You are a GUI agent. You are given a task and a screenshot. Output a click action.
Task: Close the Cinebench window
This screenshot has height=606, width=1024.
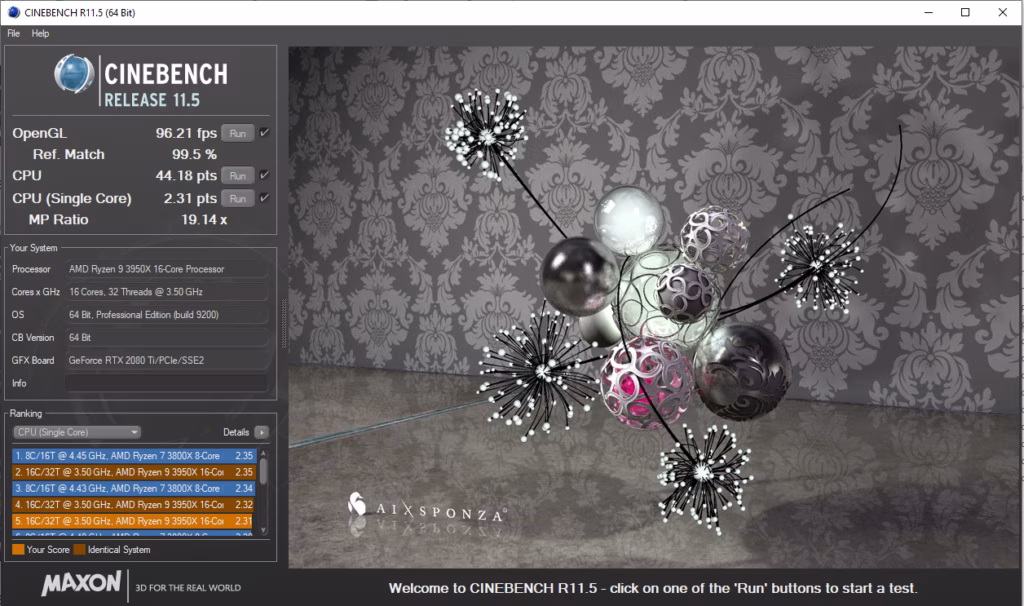point(1002,12)
